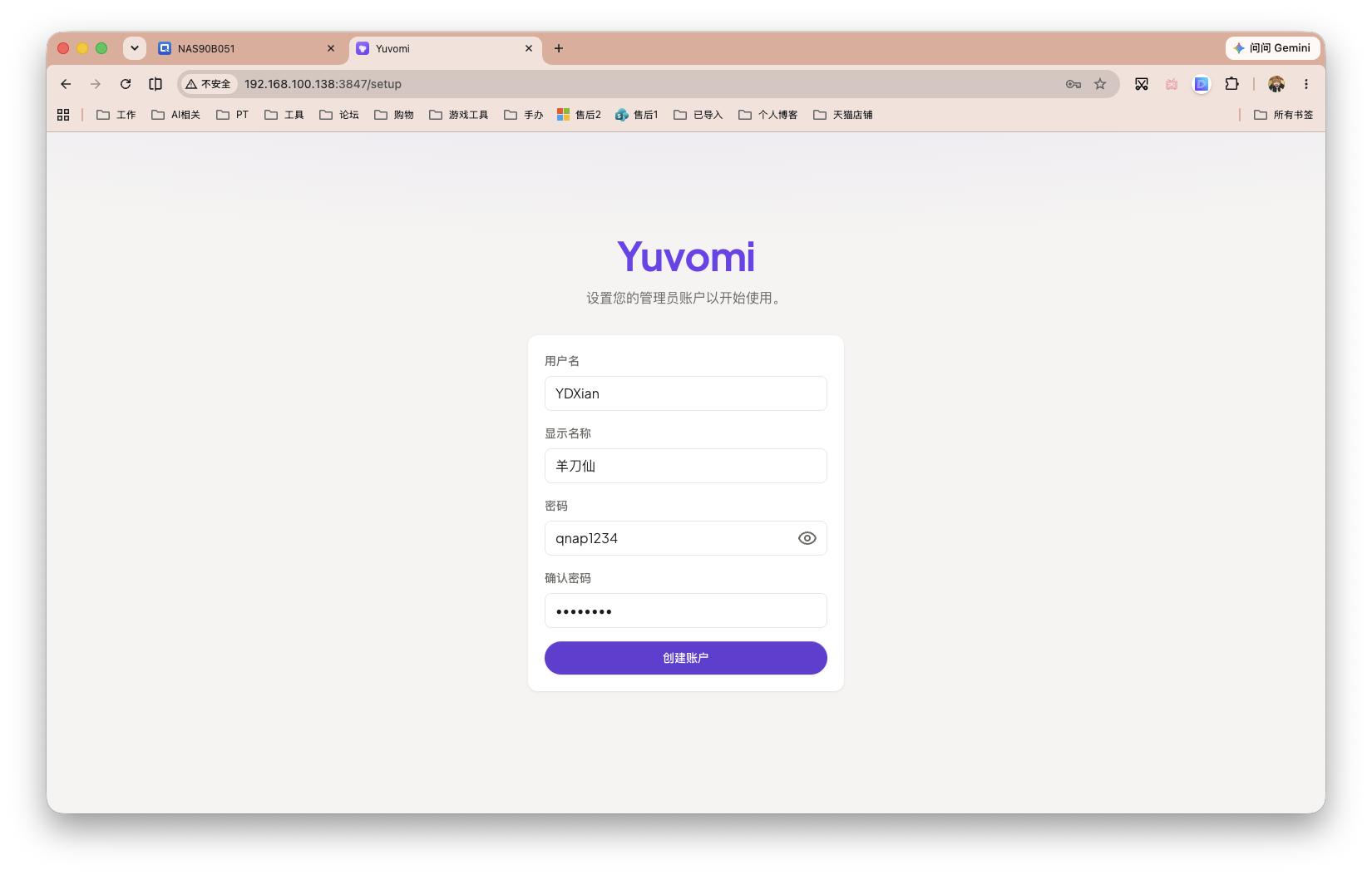Open the 个人博客 bookmark folder
This screenshot has height=875, width=1372.
[768, 115]
